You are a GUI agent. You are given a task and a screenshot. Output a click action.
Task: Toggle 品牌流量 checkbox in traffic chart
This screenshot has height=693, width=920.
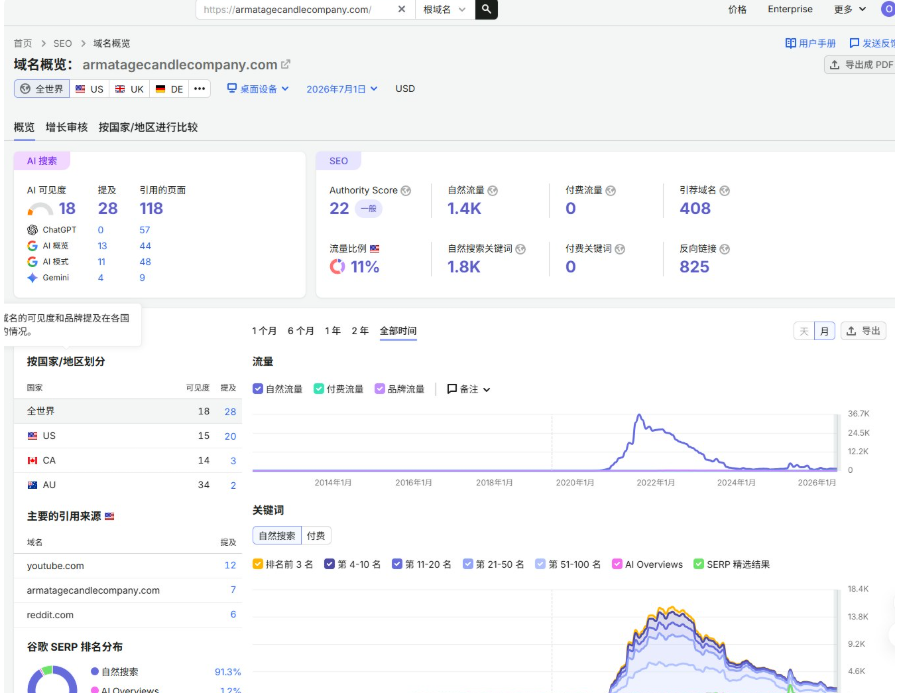380,389
